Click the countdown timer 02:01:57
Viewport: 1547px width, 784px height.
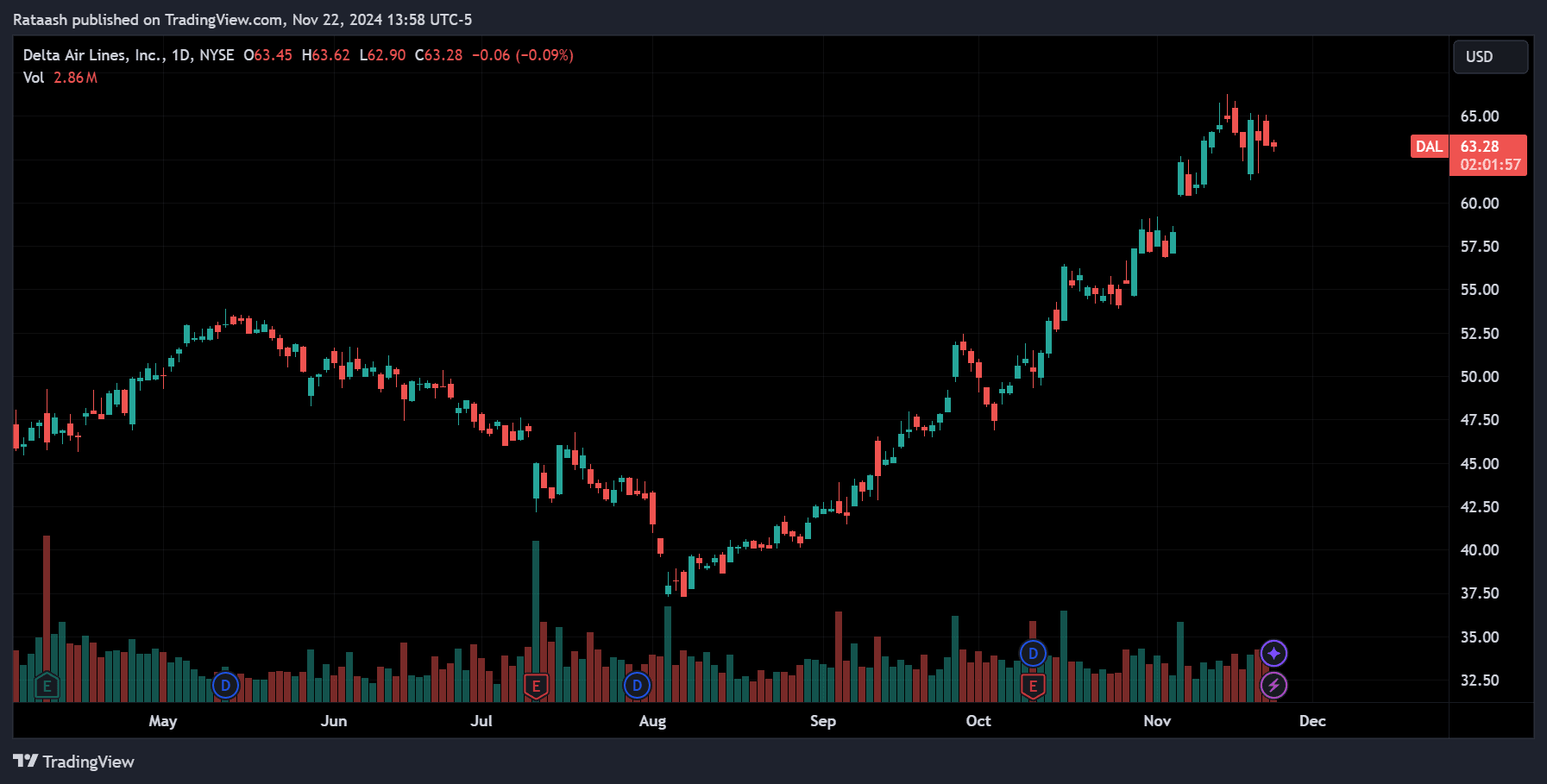pos(1490,165)
